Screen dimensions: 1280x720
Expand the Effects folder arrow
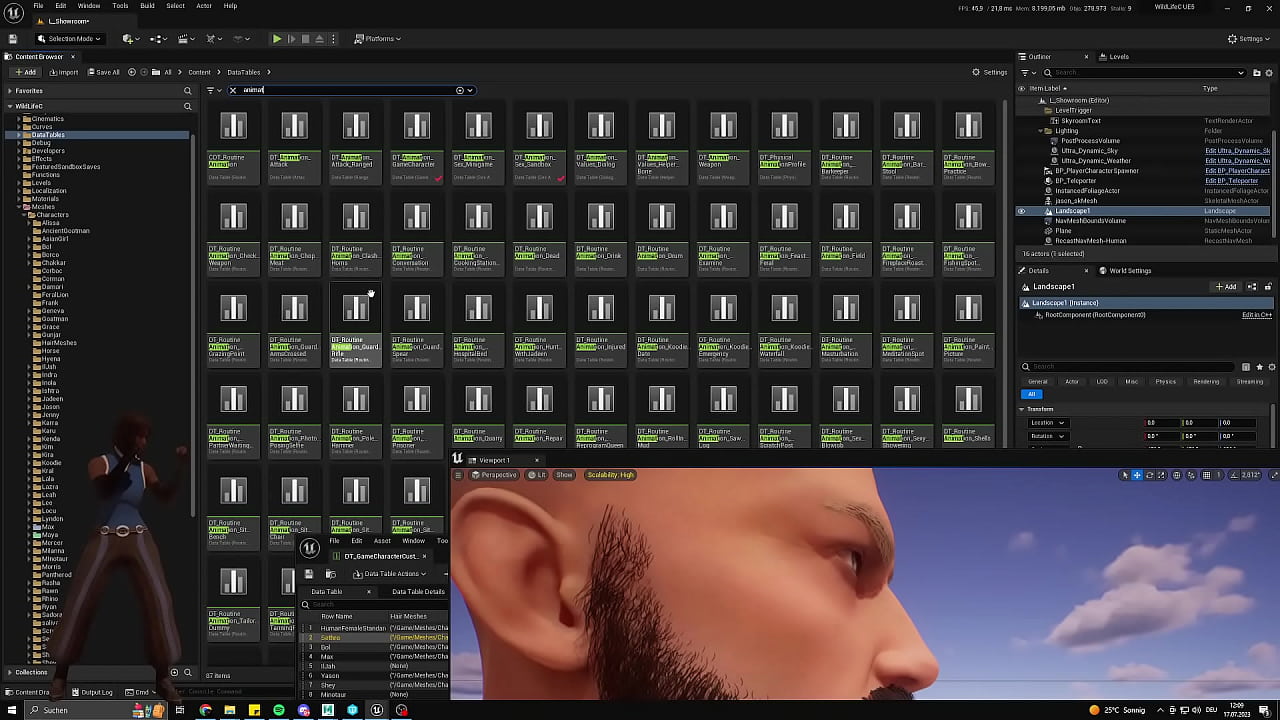click(20, 159)
